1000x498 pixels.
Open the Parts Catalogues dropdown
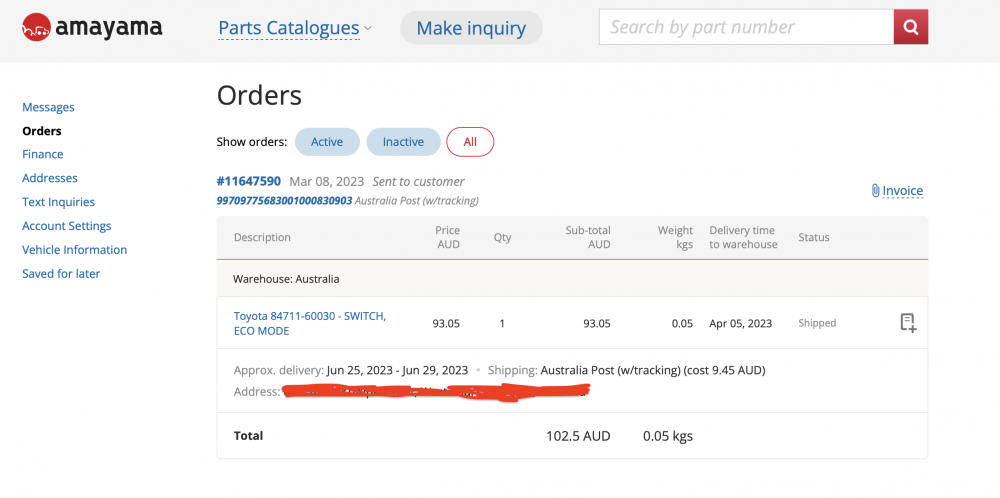click(295, 28)
